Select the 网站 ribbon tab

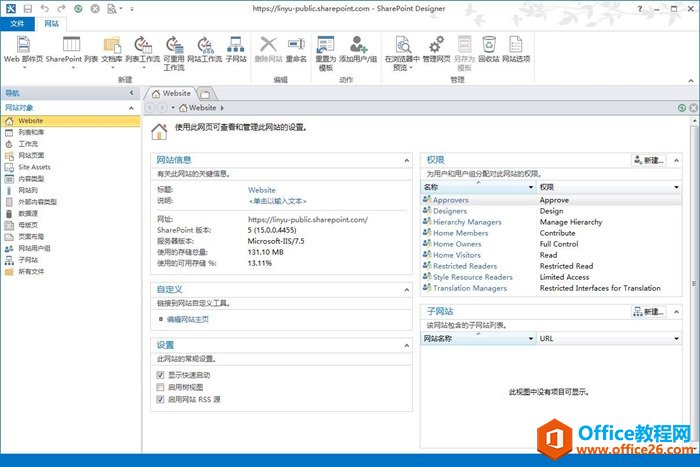tap(52, 23)
